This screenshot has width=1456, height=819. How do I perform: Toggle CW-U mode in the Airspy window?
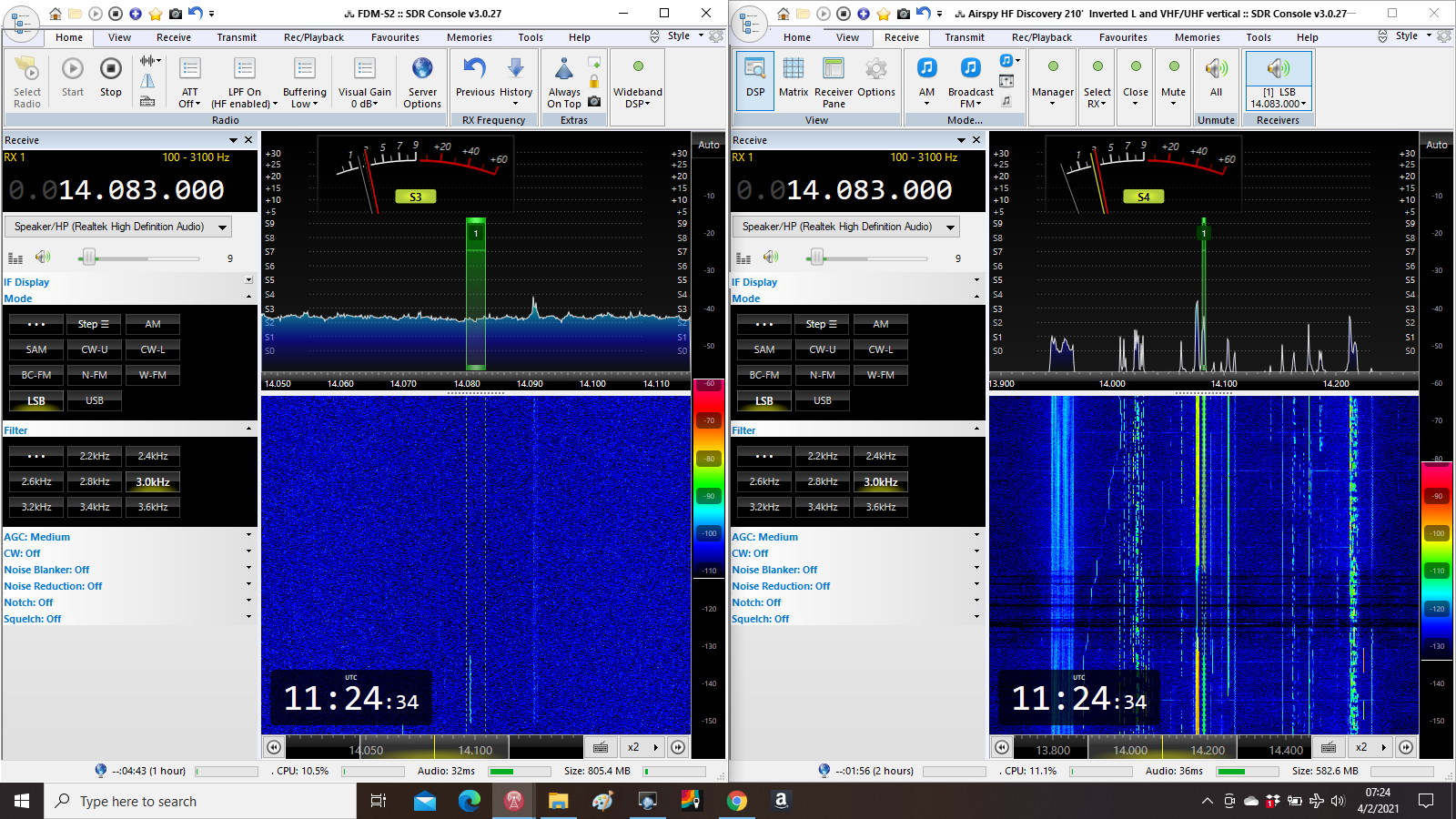click(x=823, y=349)
